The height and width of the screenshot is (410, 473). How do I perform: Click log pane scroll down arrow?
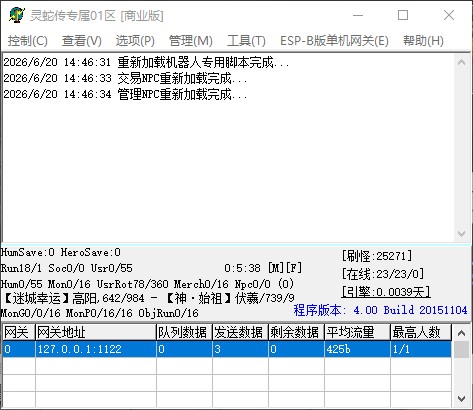click(462, 233)
